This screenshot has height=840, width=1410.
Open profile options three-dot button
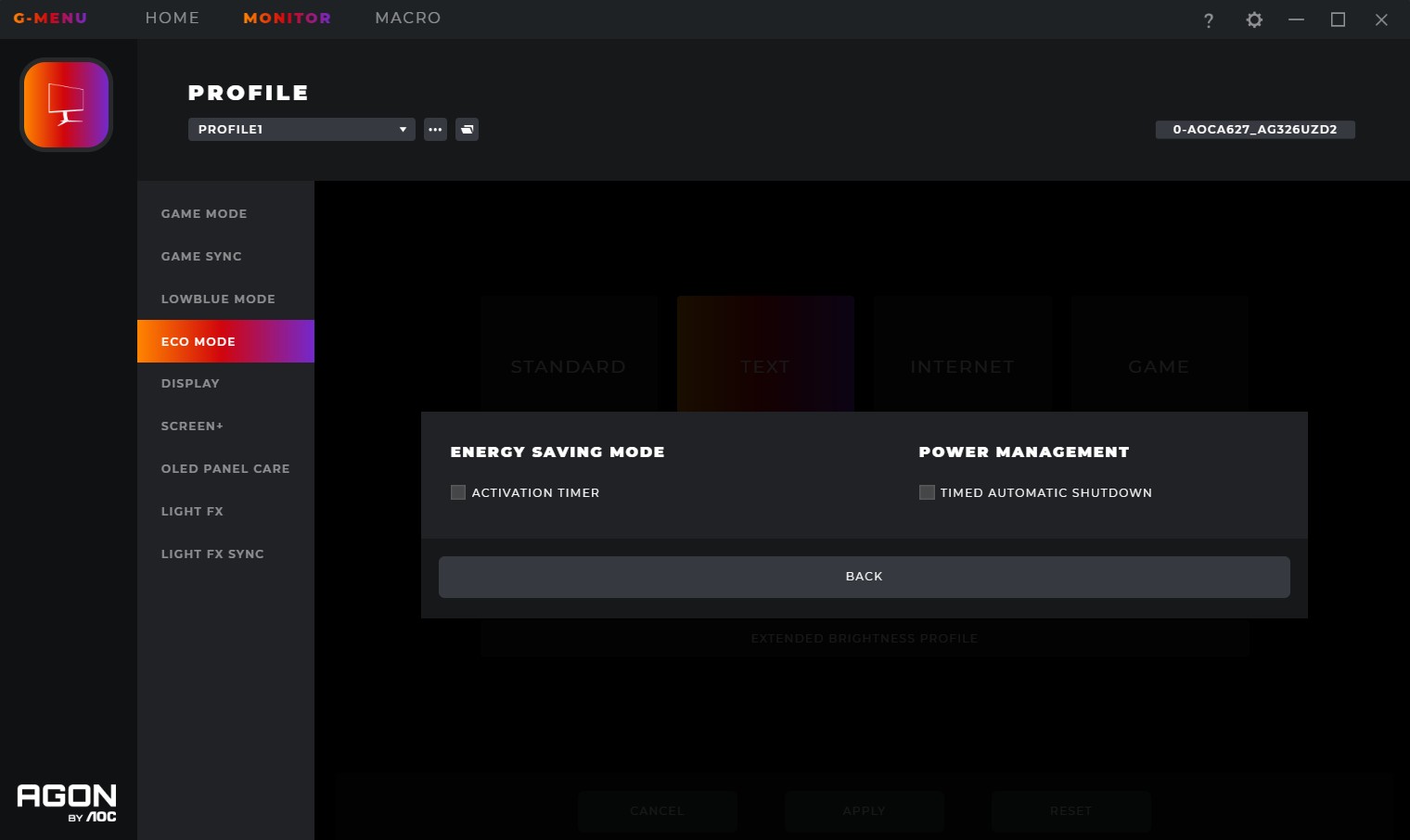click(435, 129)
